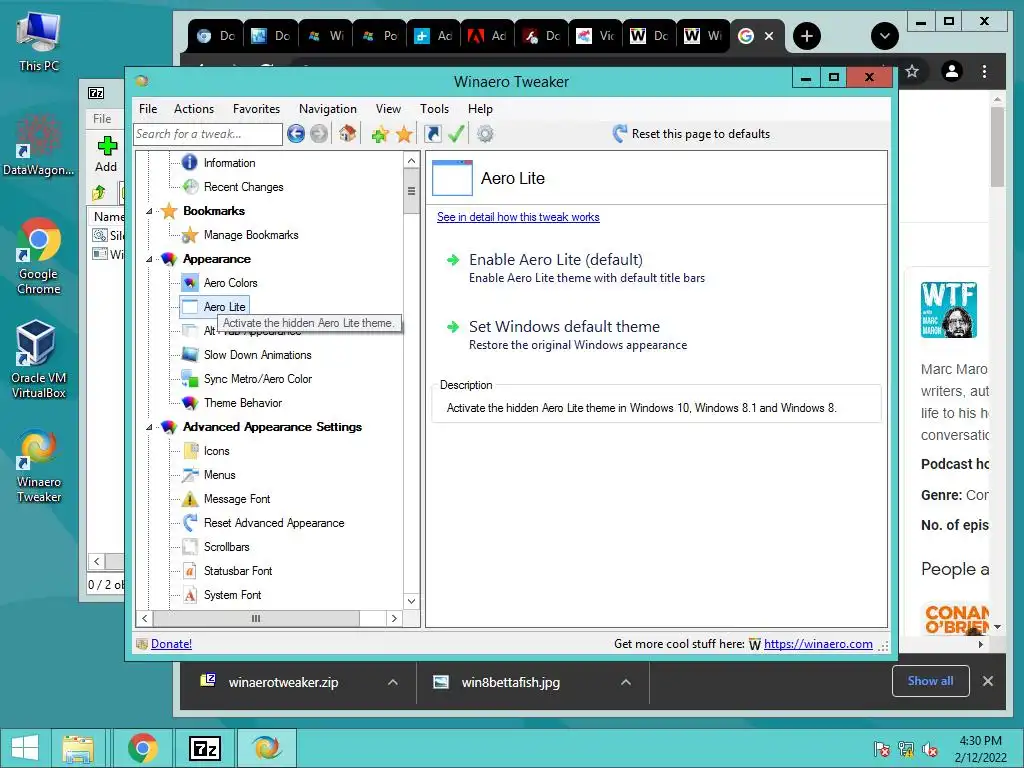This screenshot has width=1024, height=768.
Task: Collapse the Appearance tree node
Action: click(149, 259)
